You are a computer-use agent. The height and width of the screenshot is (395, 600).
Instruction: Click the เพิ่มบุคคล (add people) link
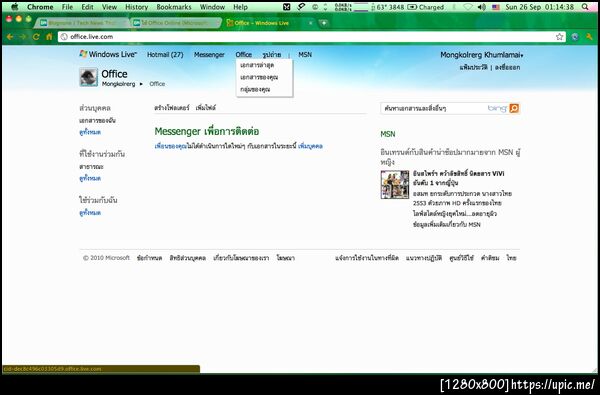[x=310, y=146]
